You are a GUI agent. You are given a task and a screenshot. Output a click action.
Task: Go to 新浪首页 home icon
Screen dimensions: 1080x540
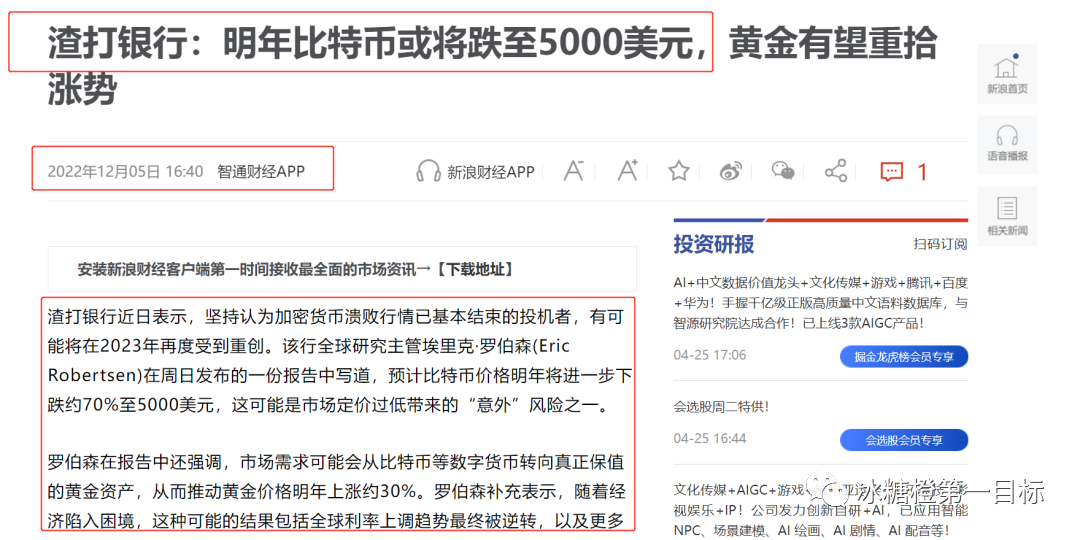[1007, 74]
